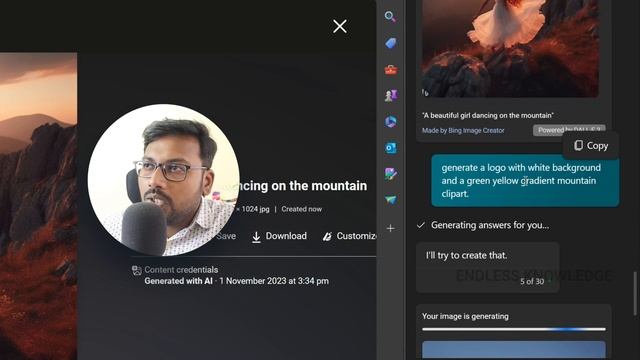Click the Copy button above the message
Viewport: 640px width, 360px height.
click(x=591, y=146)
